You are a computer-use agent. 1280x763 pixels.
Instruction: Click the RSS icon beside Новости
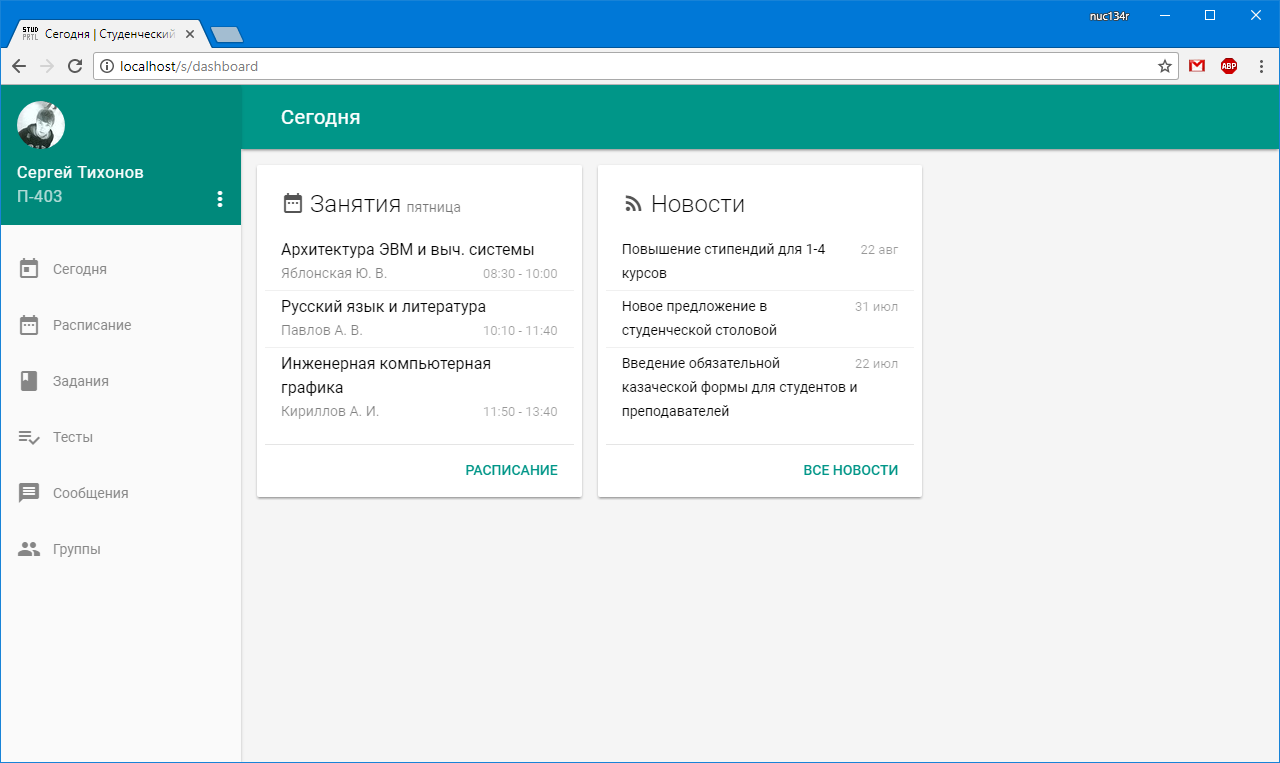tap(632, 203)
